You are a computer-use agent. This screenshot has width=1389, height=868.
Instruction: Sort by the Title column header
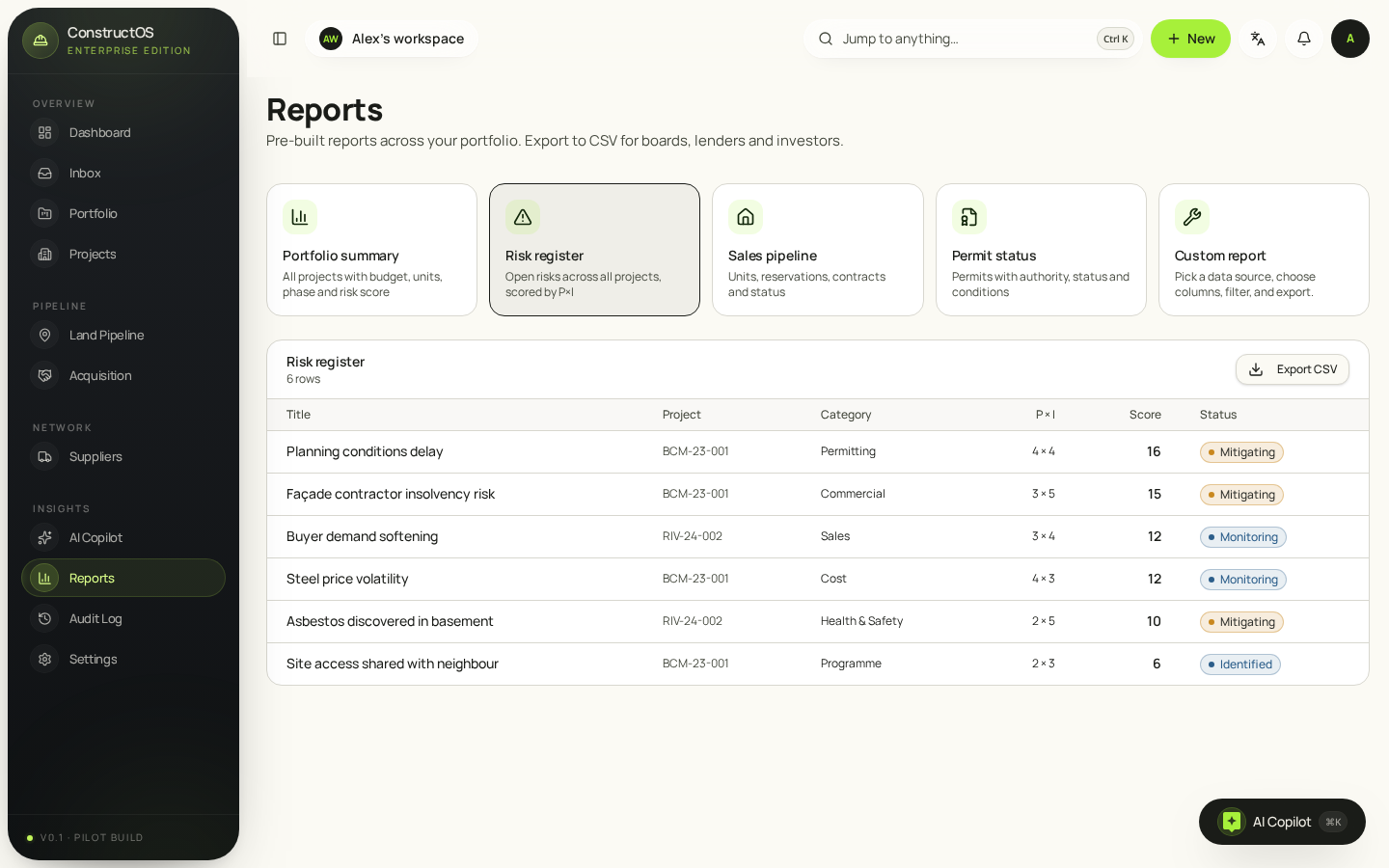click(298, 415)
